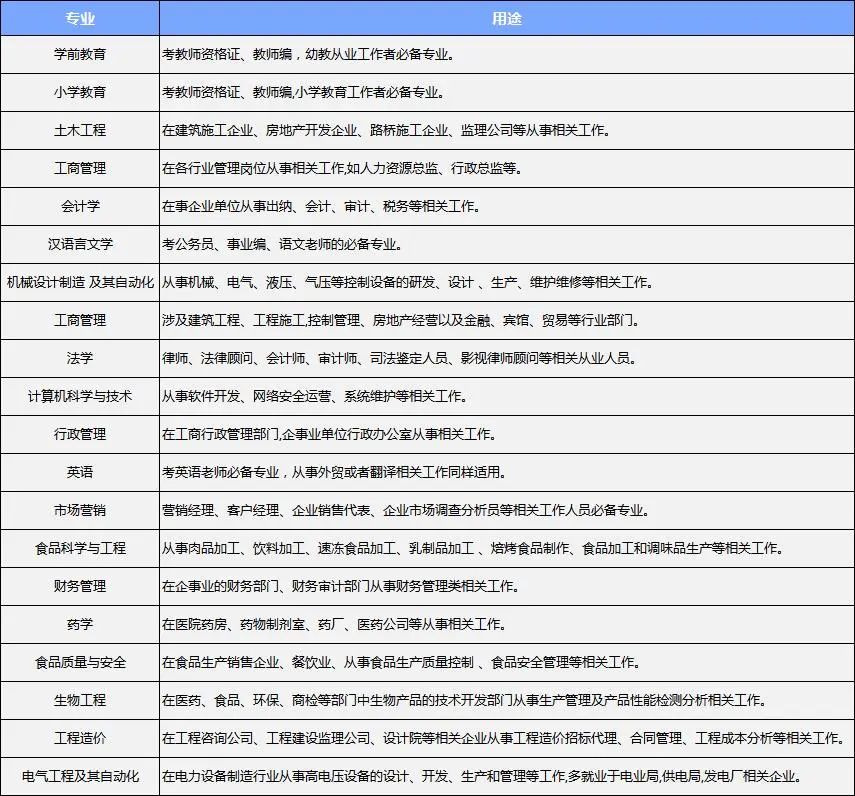Click the 土木工程 cell
Image resolution: width=855 pixels, height=796 pixels.
coord(80,130)
